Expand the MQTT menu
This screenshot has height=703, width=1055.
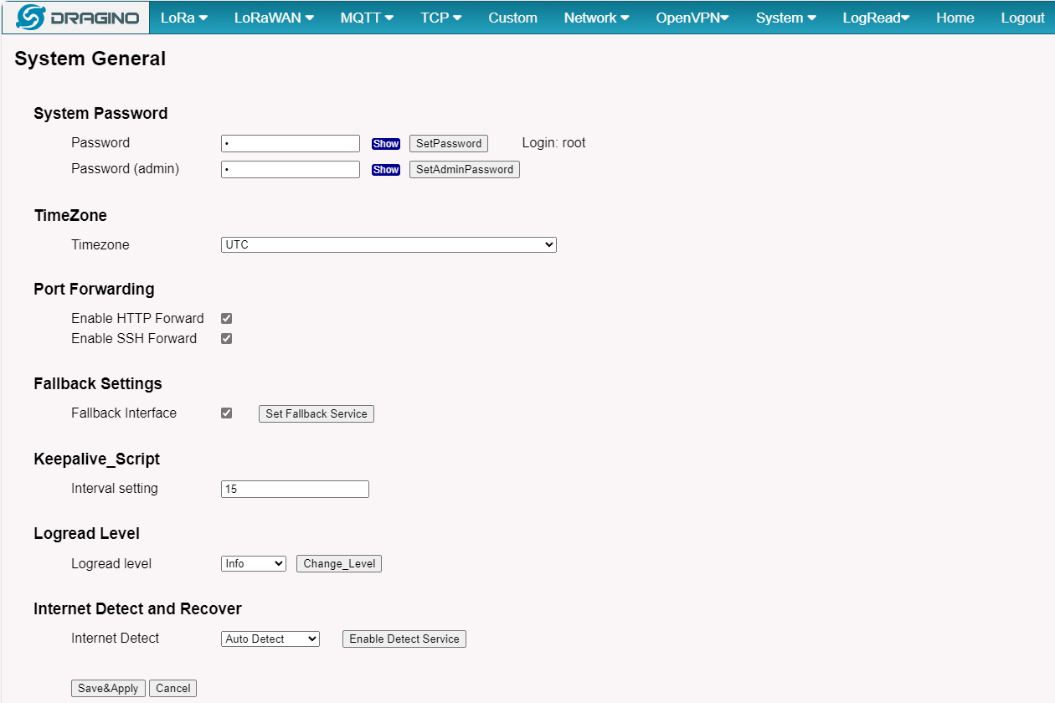click(x=367, y=18)
